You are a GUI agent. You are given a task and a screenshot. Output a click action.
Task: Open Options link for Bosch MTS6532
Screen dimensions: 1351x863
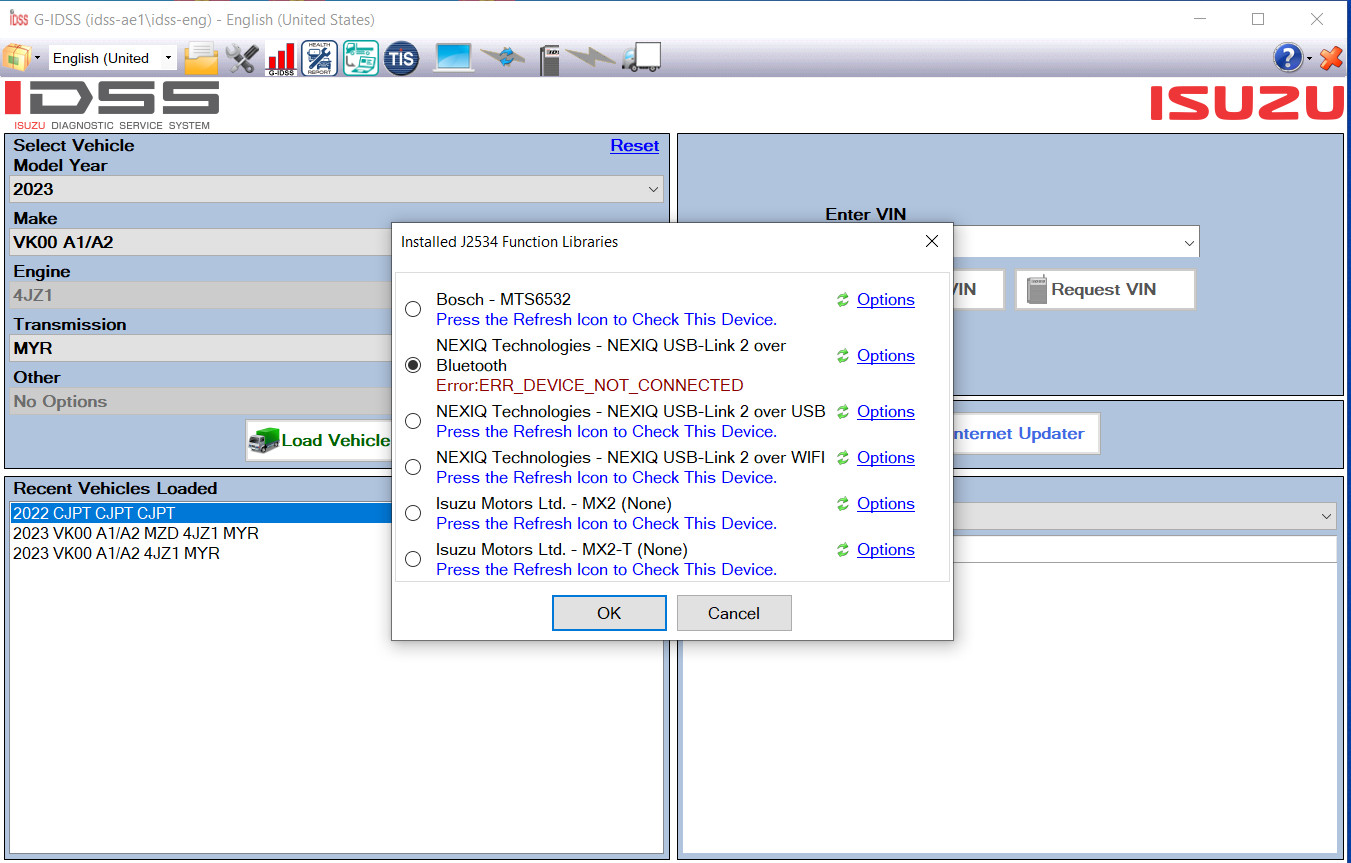point(885,300)
